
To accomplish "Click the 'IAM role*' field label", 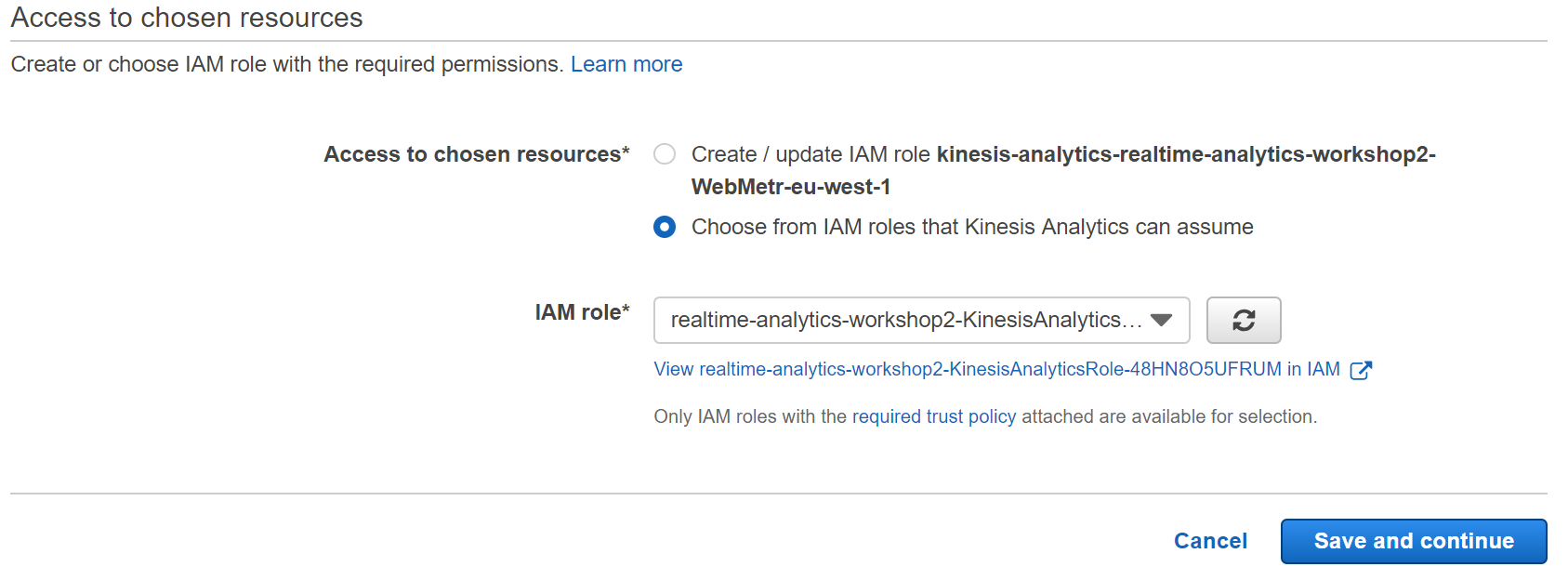I will pos(582,312).
